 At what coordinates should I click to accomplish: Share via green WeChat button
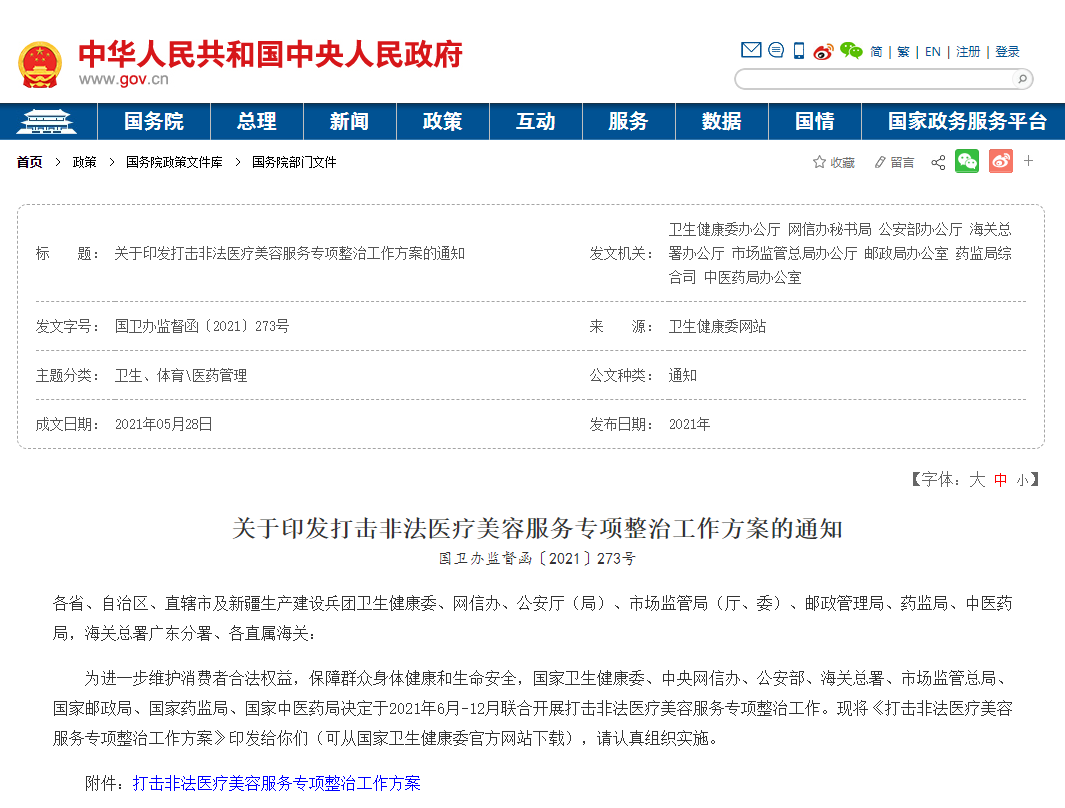click(967, 161)
